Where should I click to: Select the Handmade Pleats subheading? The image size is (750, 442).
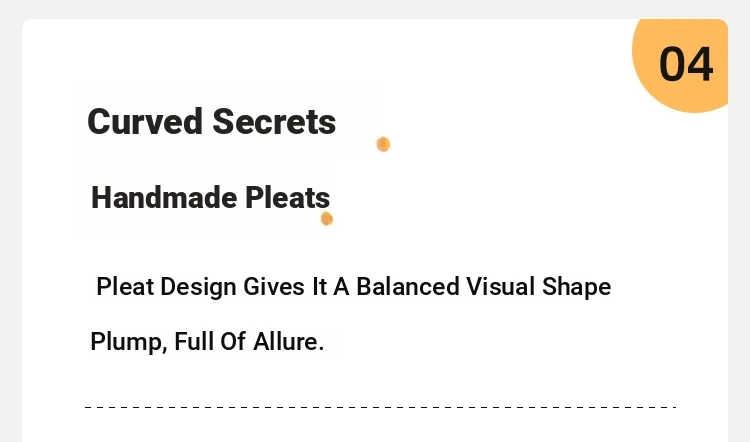pos(210,198)
